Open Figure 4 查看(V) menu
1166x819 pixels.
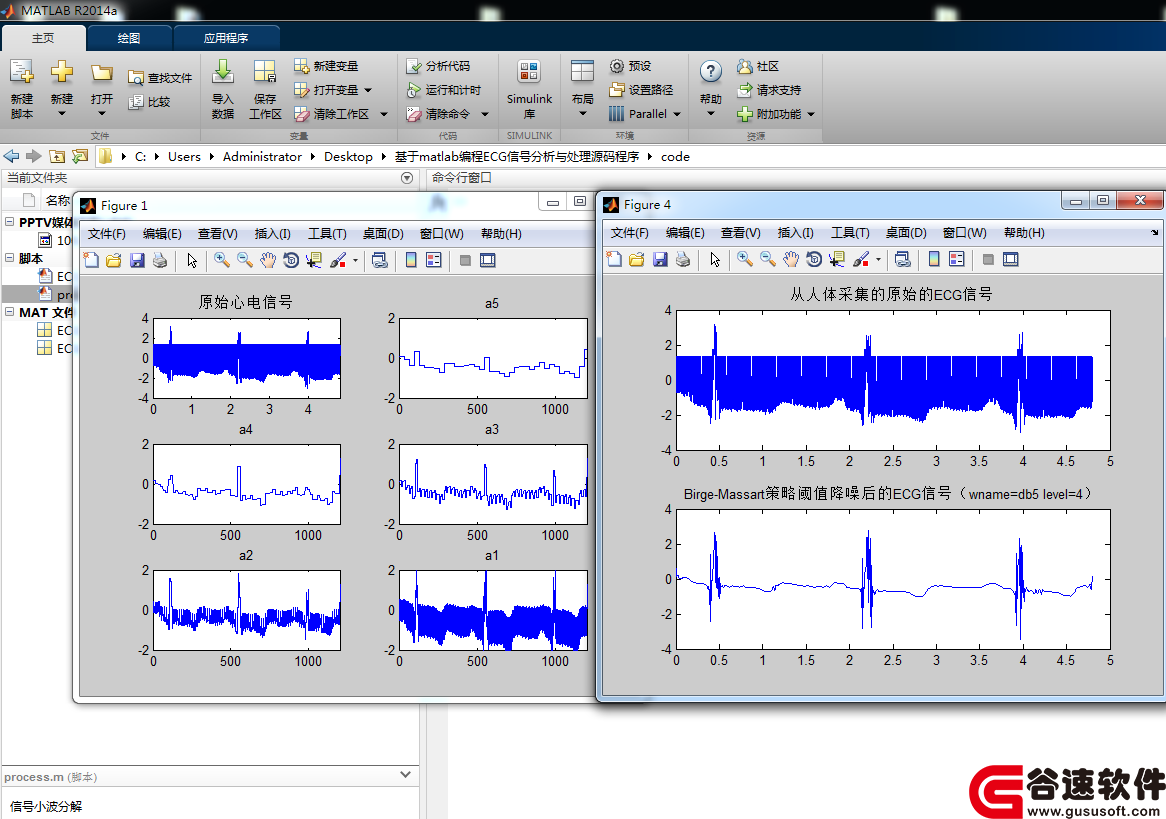coord(741,233)
